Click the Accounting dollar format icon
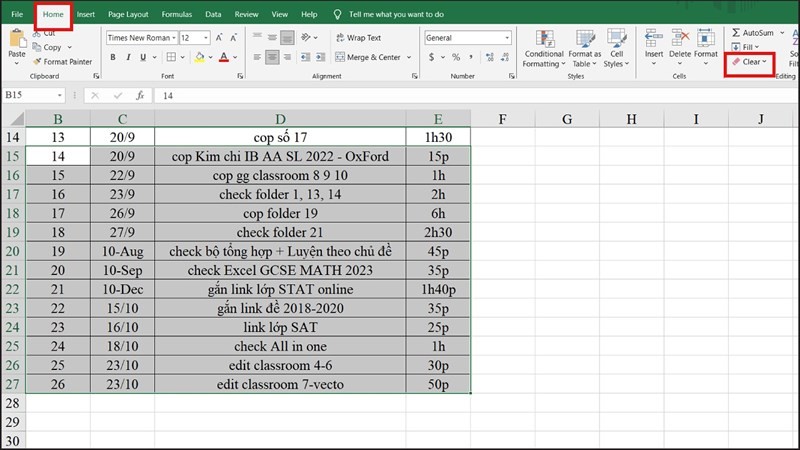Image resolution: width=800 pixels, height=450 pixels. click(432, 57)
